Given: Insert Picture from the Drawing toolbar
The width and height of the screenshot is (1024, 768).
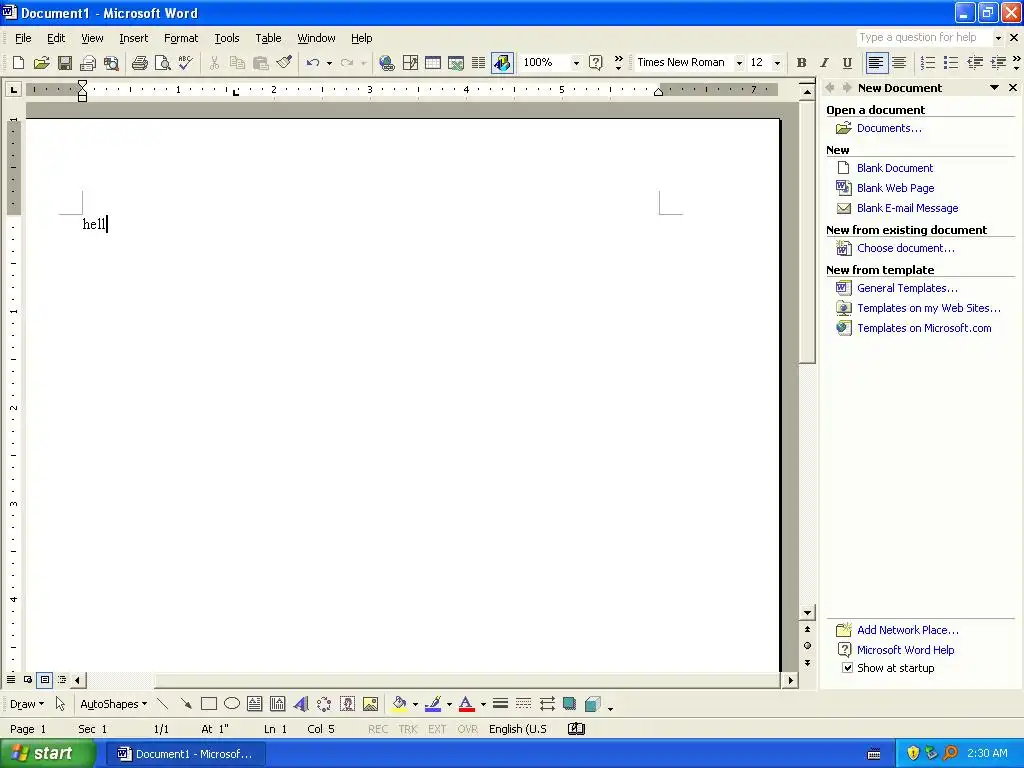Looking at the screenshot, I should [370, 704].
